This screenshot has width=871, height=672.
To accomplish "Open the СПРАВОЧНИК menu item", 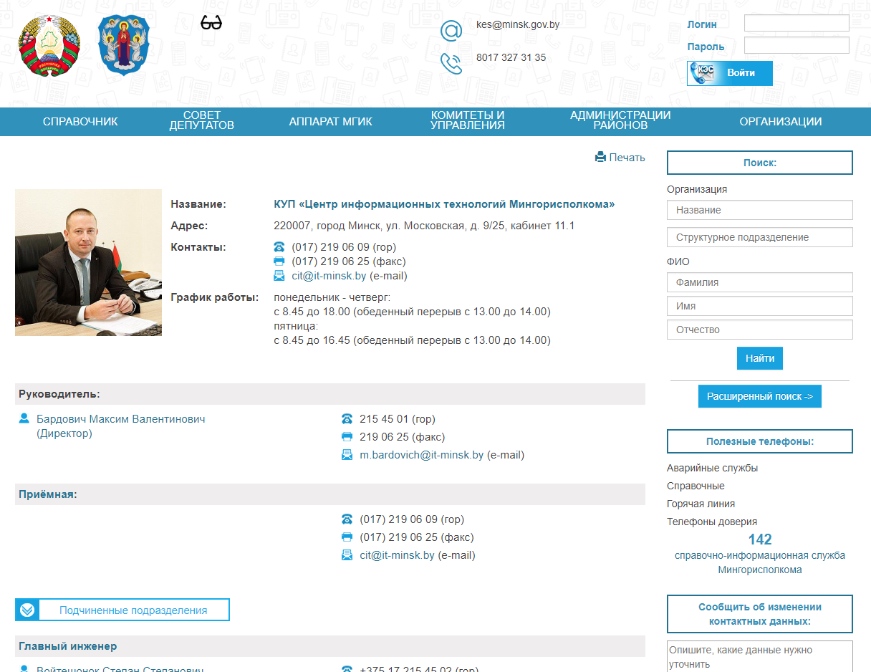I will (x=81, y=122).
